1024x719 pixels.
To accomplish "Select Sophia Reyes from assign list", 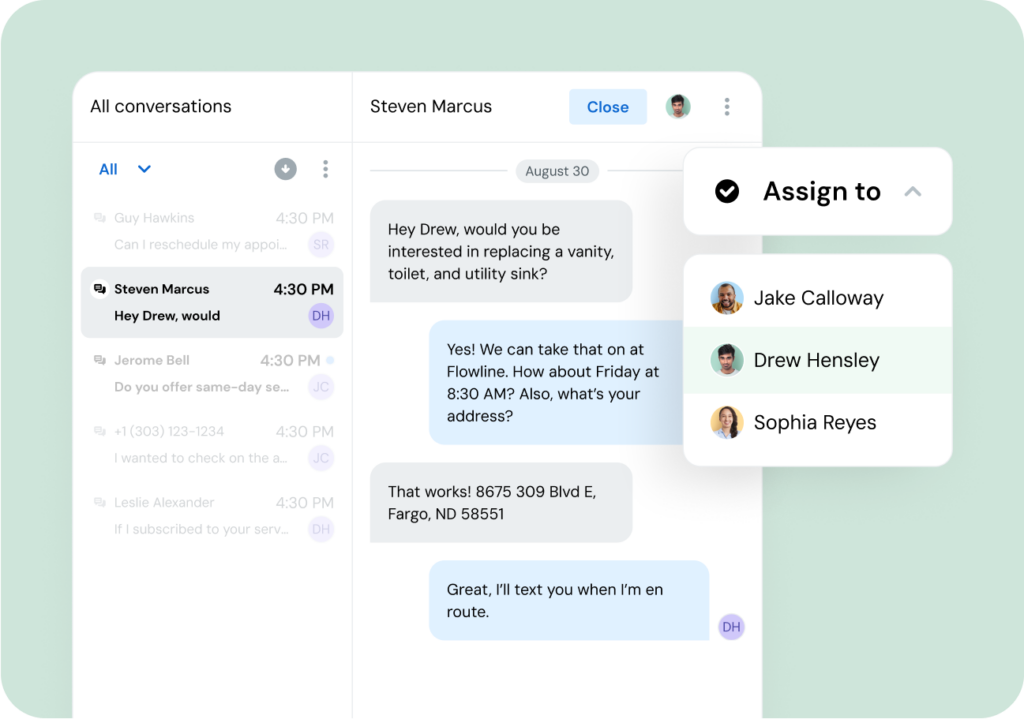I will pyautogui.click(x=817, y=423).
